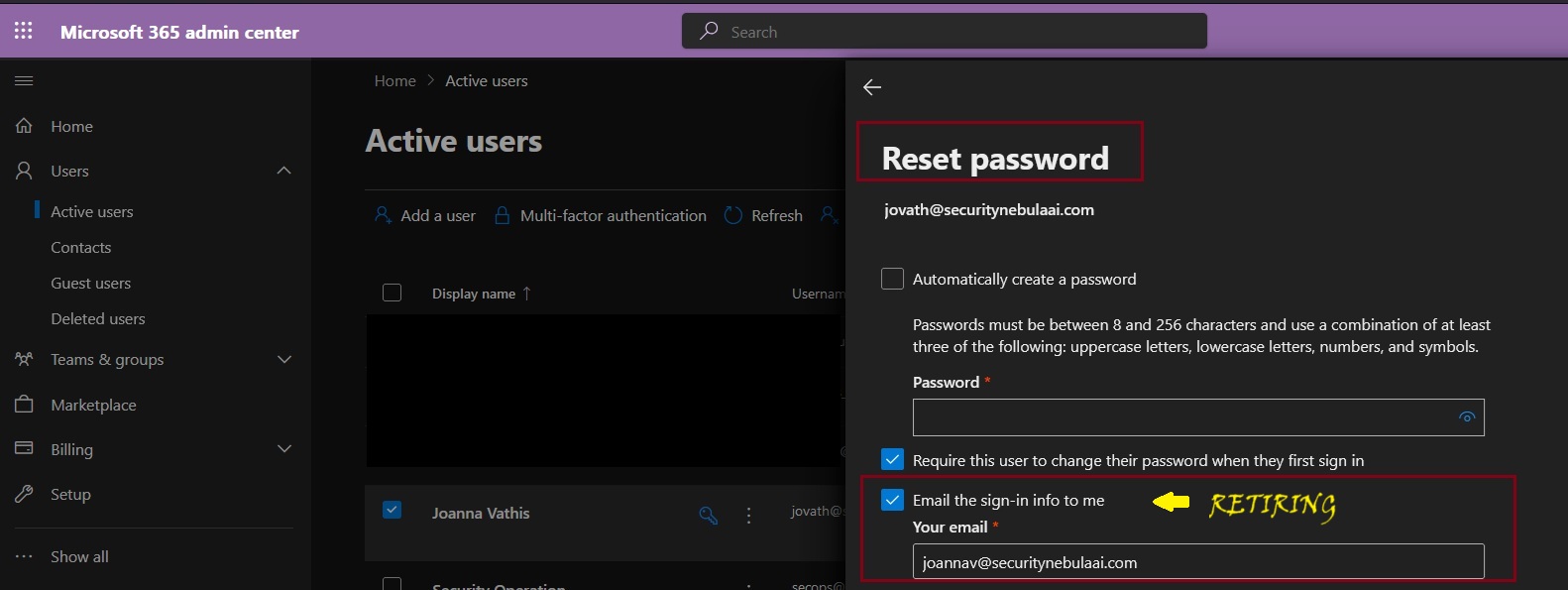1568x590 pixels.
Task: Open Guest users in the sidebar
Action: (x=91, y=283)
